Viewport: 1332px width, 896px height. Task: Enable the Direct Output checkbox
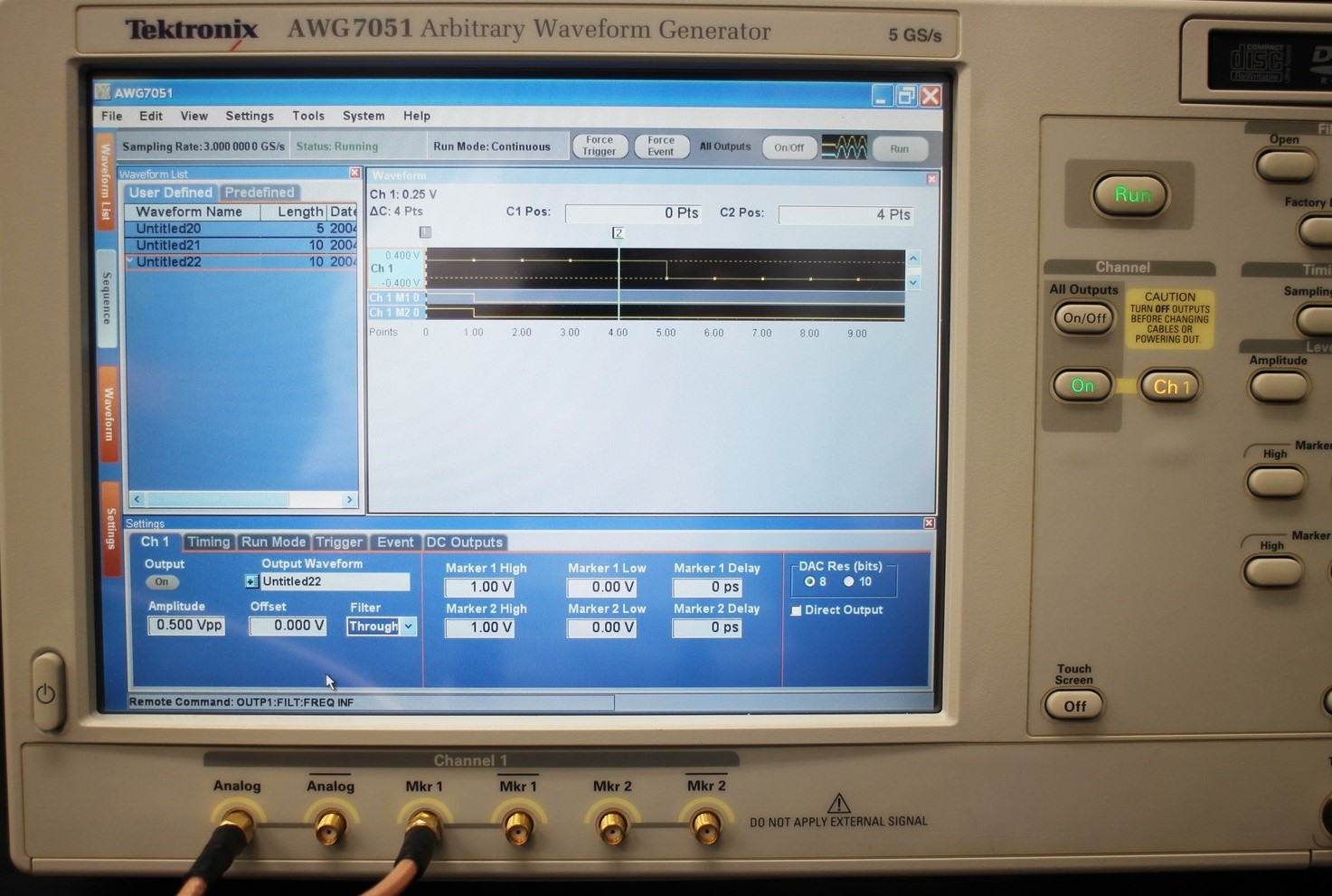click(797, 611)
